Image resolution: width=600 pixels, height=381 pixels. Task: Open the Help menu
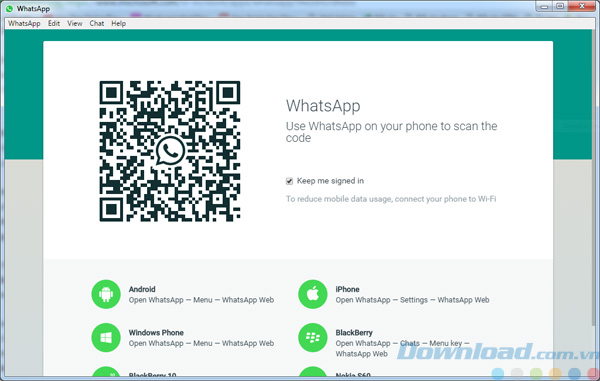click(119, 23)
